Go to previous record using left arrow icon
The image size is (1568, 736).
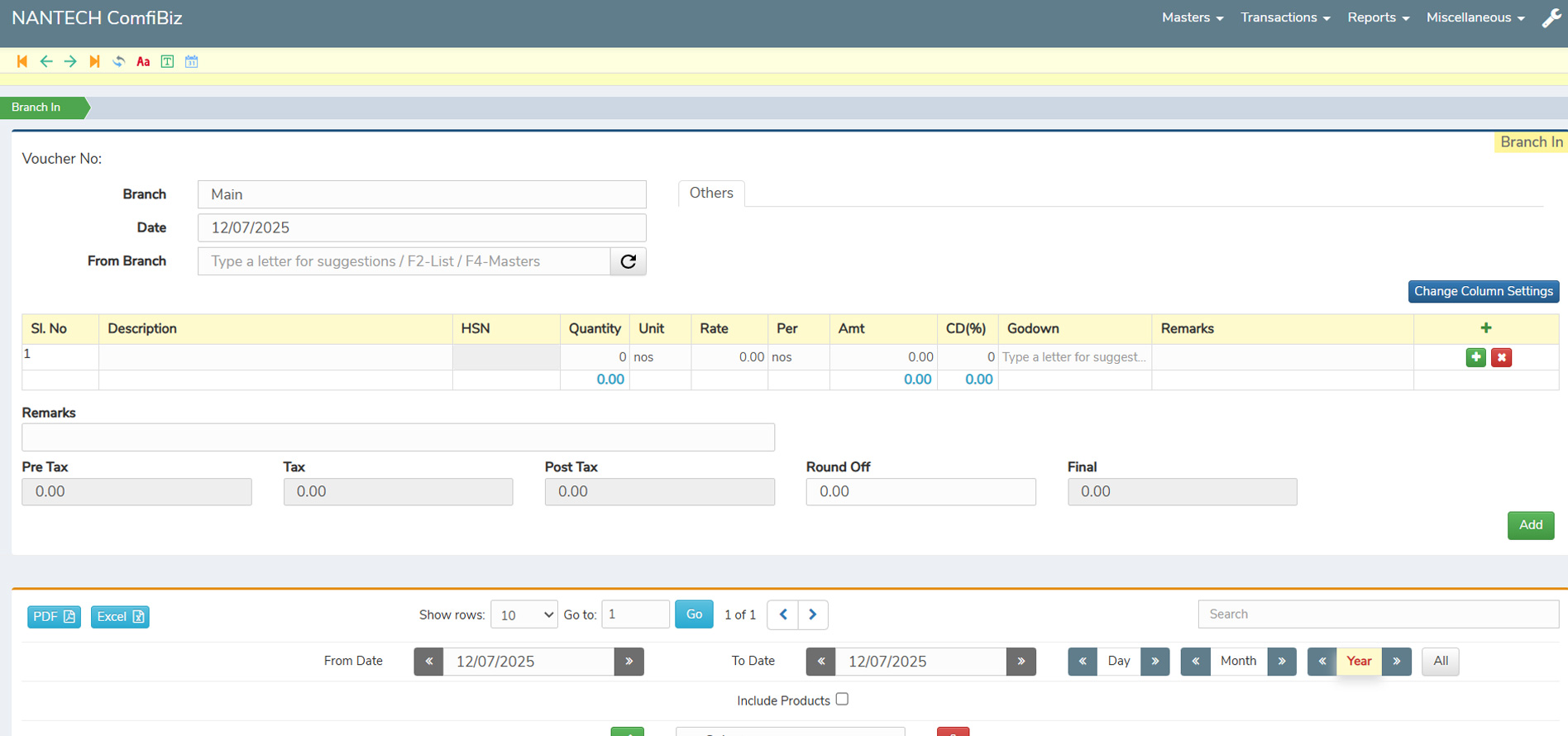point(46,61)
